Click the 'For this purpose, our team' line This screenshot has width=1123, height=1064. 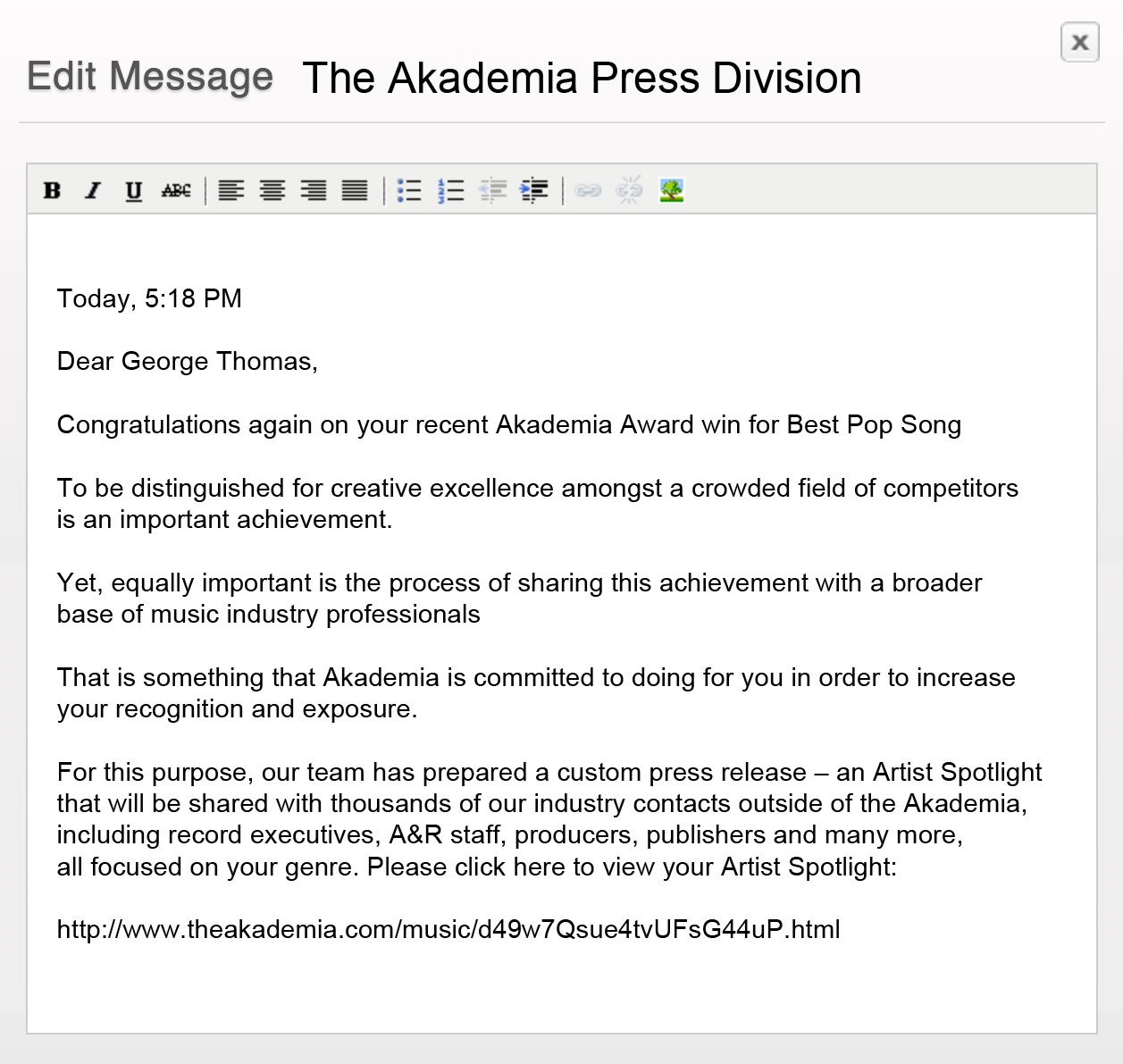[549, 772]
